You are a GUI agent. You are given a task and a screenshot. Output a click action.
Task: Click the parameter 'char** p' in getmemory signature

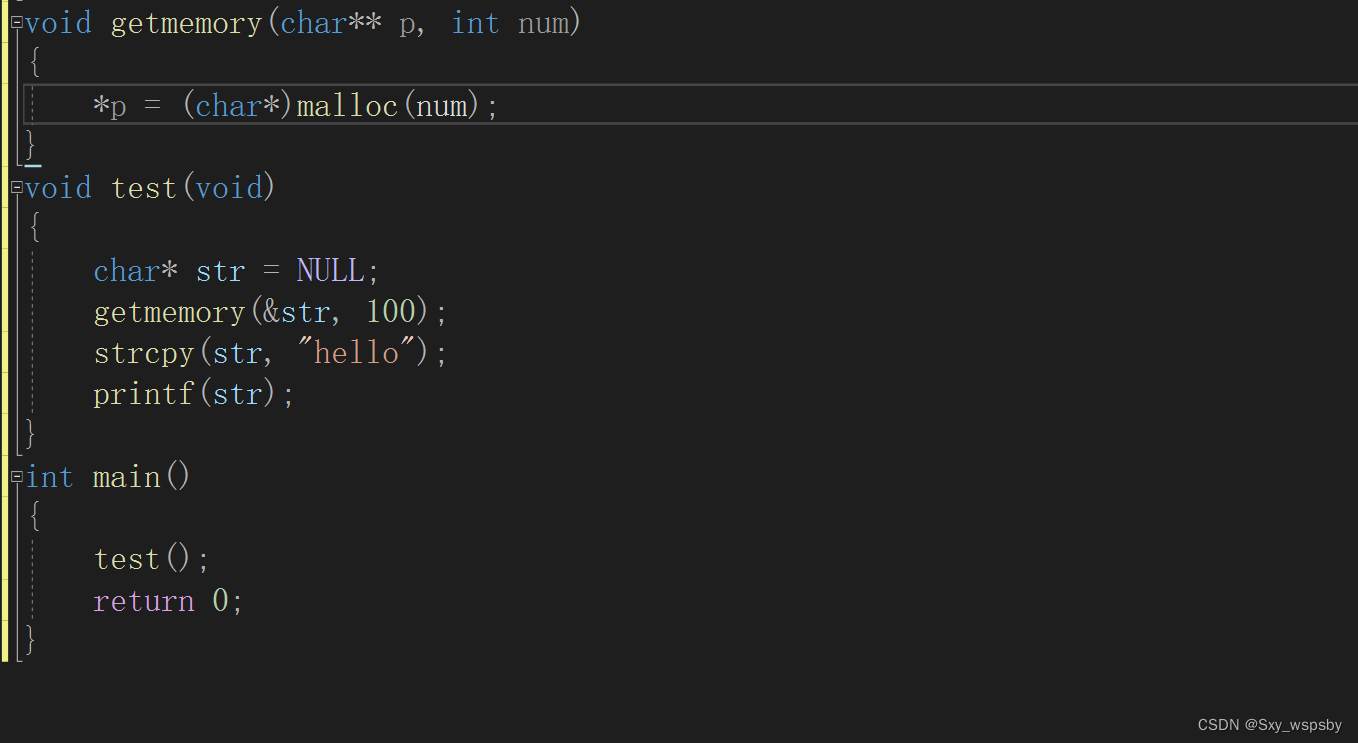[350, 23]
